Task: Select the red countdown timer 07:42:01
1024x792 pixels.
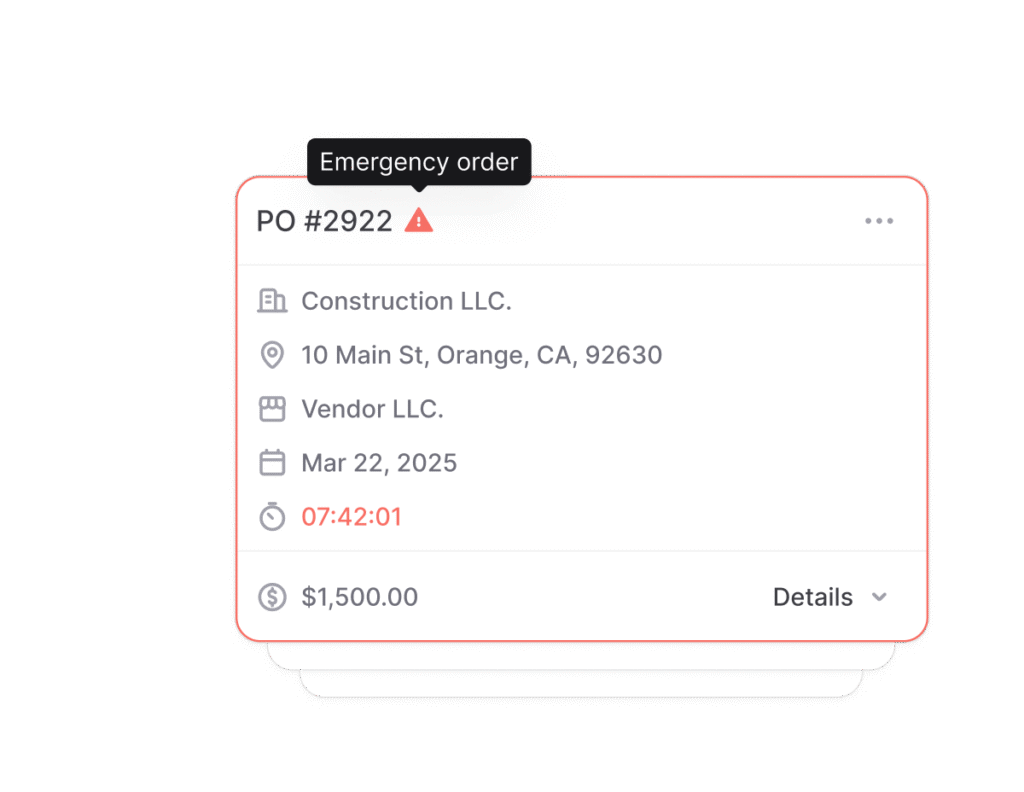Action: (351, 517)
